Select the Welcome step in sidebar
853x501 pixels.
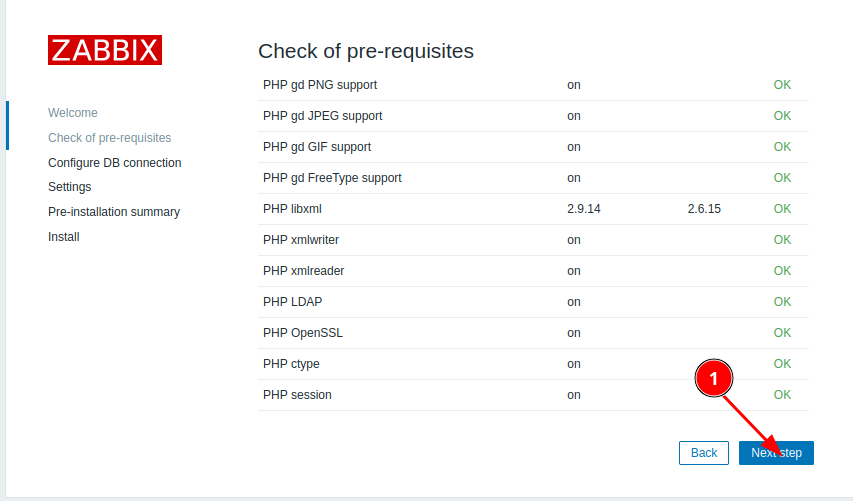[73, 113]
